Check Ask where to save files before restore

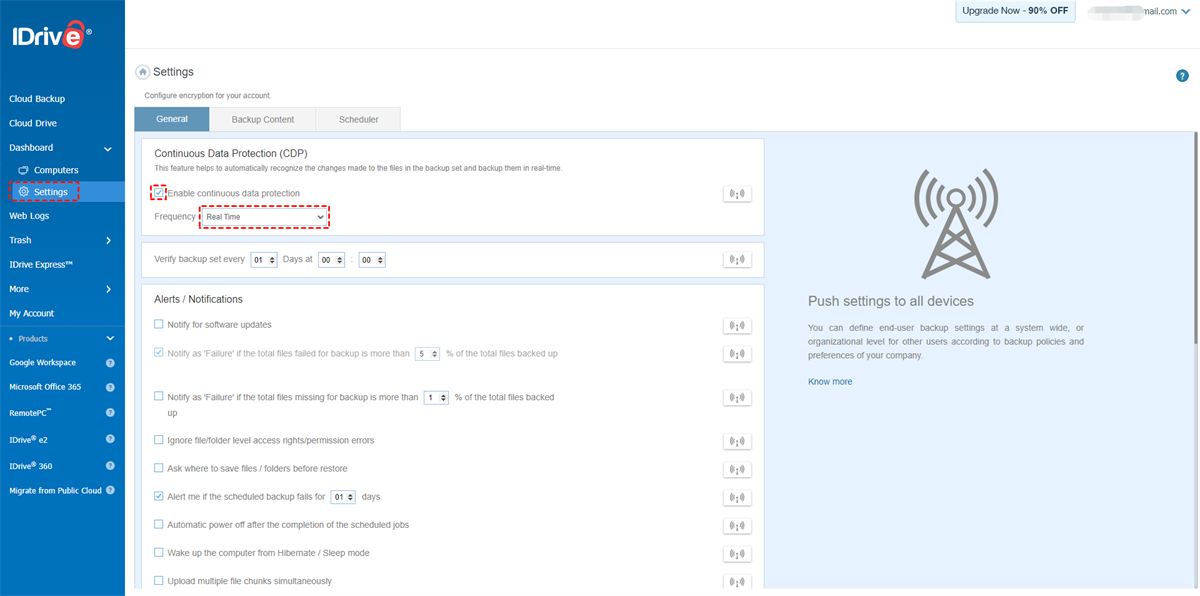click(159, 467)
